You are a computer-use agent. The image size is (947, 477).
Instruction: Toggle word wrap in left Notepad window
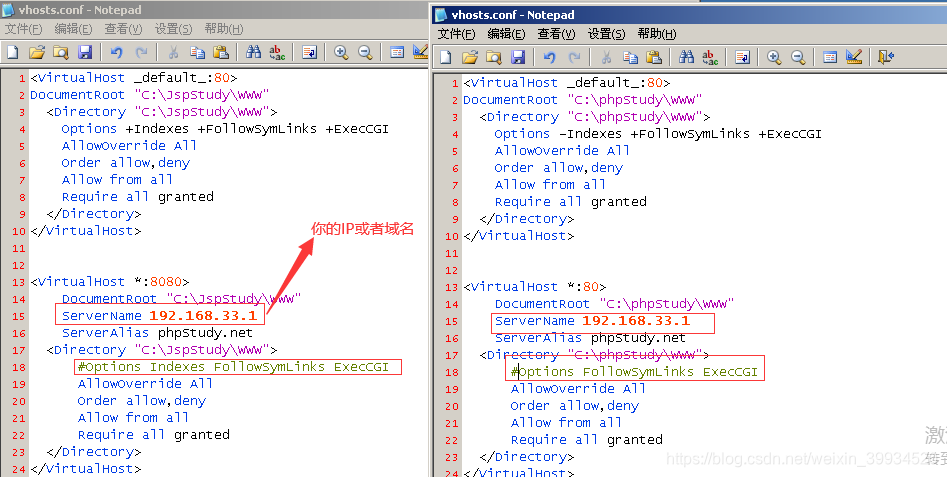[309, 52]
